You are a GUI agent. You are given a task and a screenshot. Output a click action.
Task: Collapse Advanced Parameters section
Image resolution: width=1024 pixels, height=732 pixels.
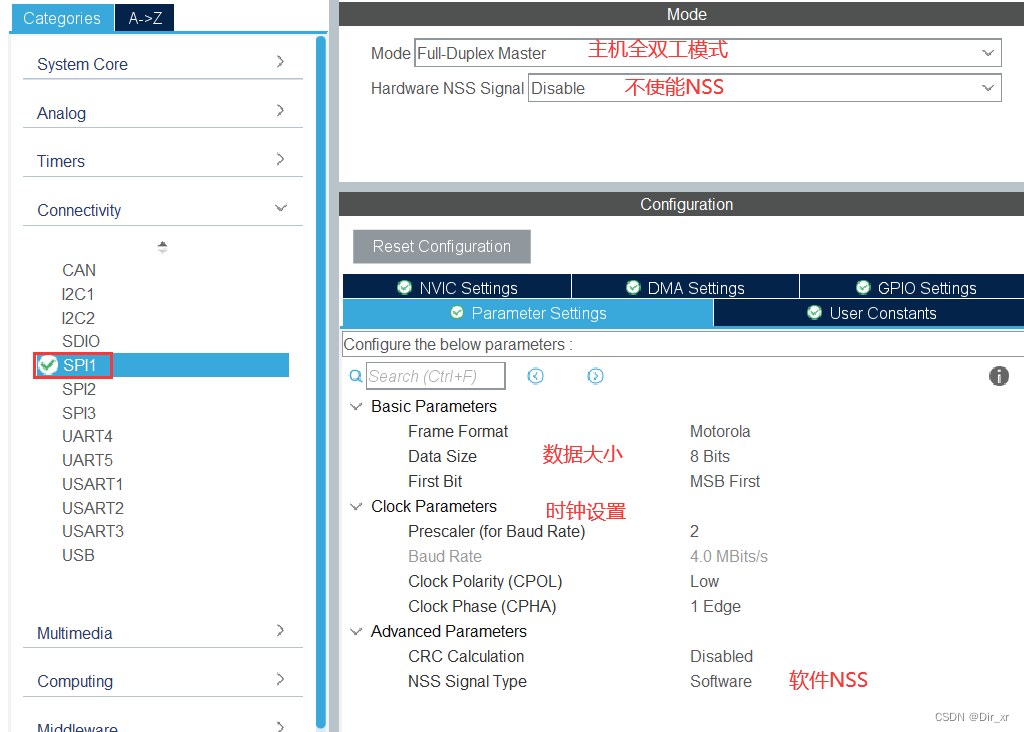pyautogui.click(x=357, y=631)
